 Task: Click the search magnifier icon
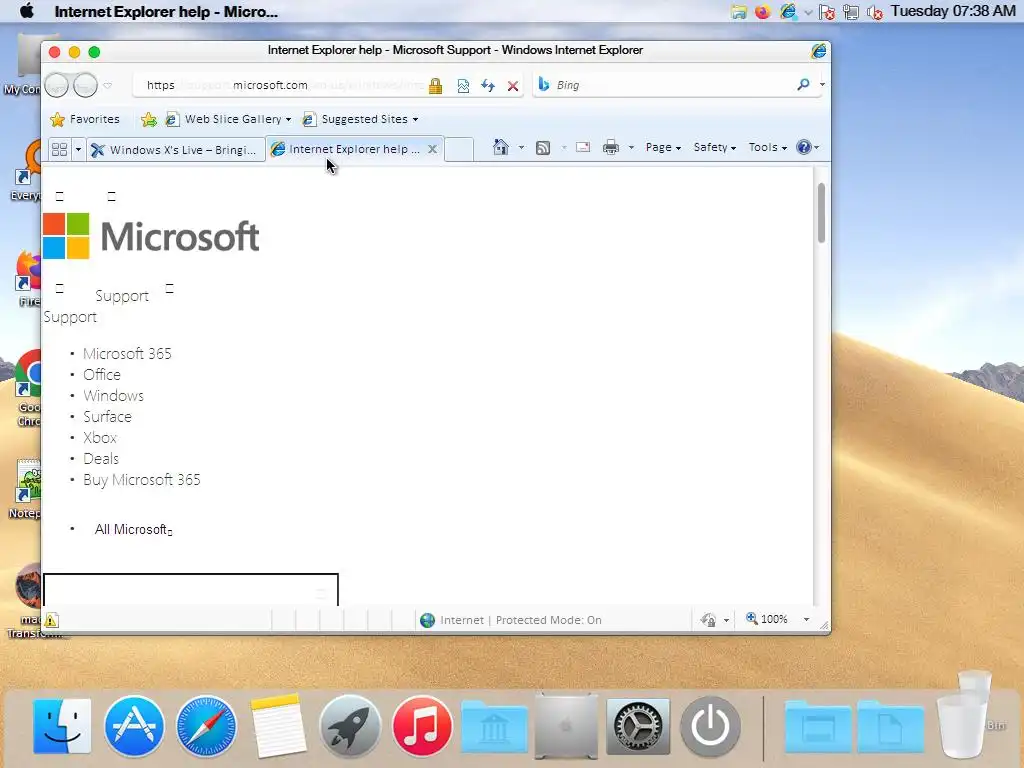(x=803, y=84)
